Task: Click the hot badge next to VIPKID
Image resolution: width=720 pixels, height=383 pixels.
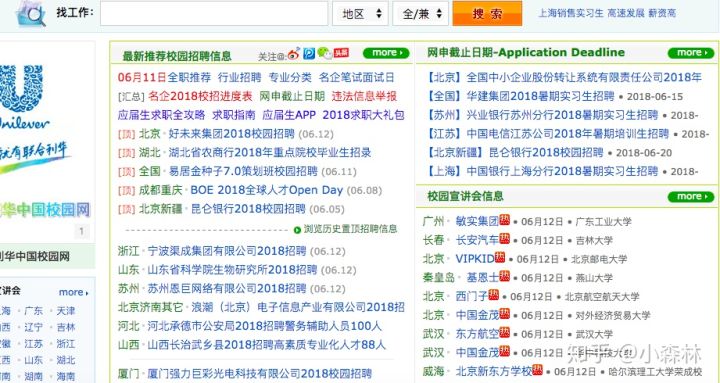Action: tap(500, 257)
